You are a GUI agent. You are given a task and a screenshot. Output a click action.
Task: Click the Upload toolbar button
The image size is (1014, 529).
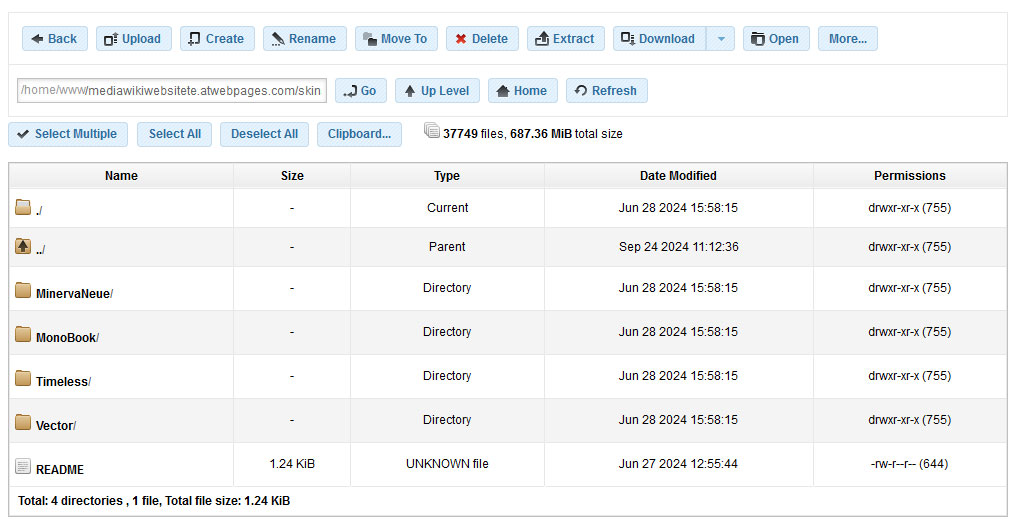click(x=134, y=39)
